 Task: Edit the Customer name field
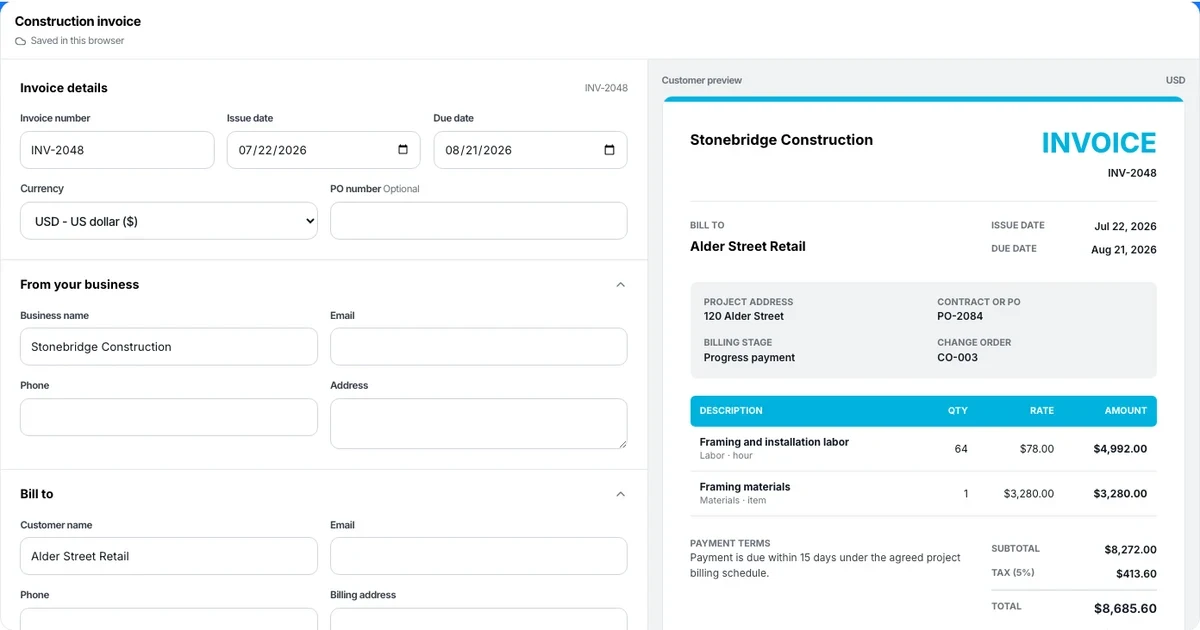[169, 556]
